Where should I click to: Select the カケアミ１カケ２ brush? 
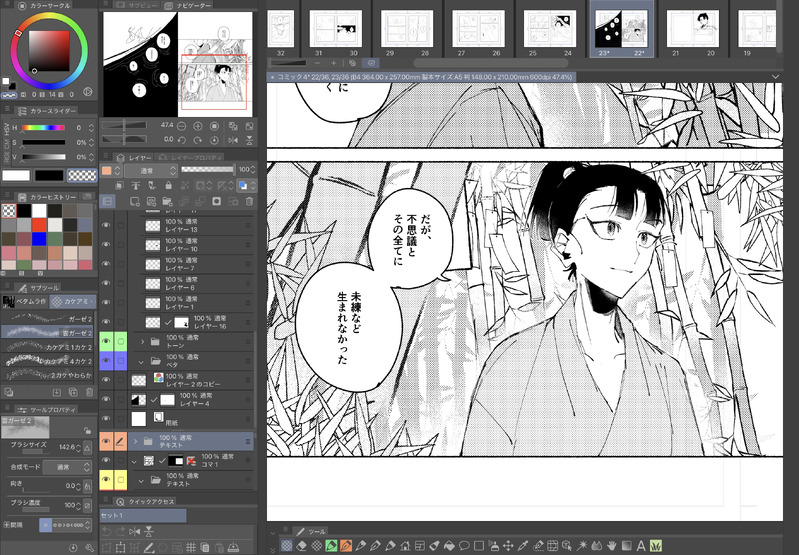[x=48, y=347]
